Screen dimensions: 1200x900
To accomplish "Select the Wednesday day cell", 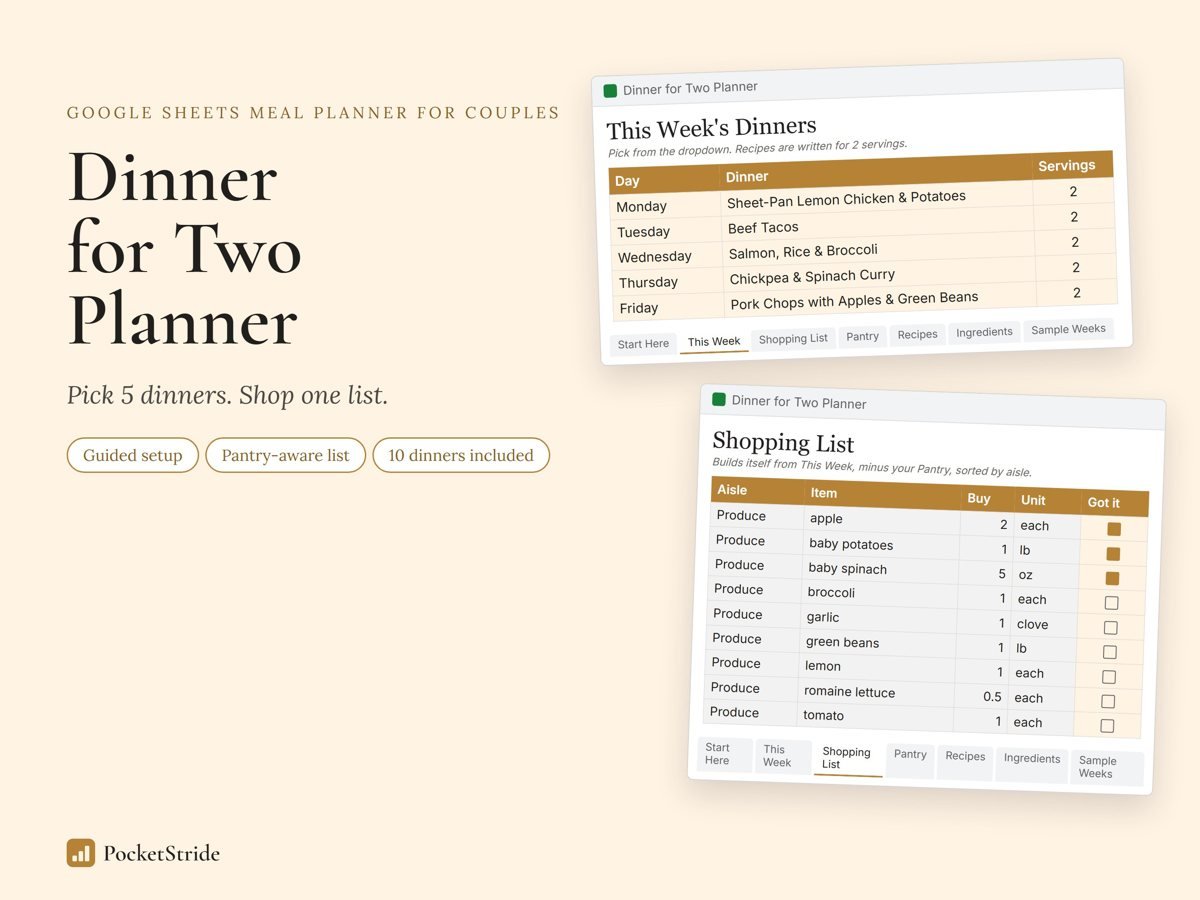I will [666, 257].
